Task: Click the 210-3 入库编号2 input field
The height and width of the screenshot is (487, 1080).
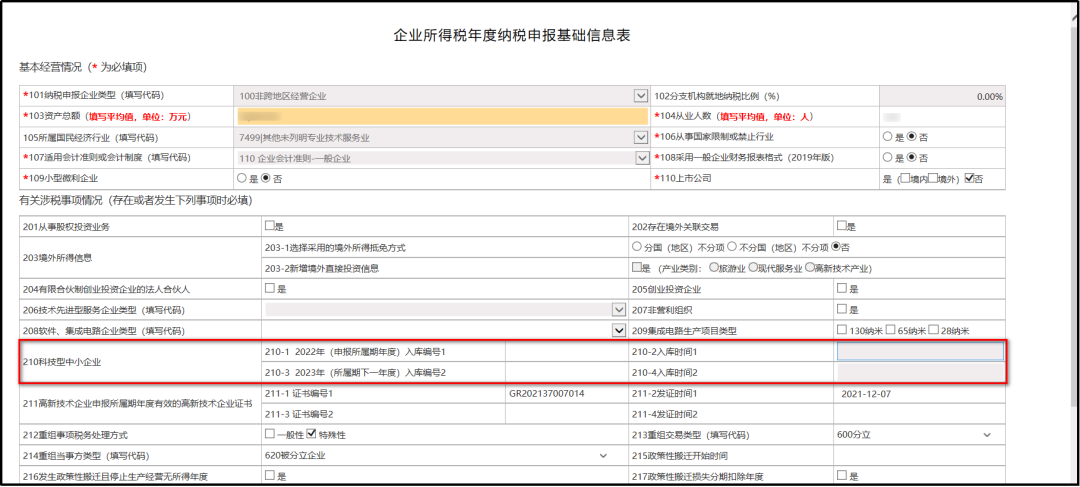Action: [565, 373]
